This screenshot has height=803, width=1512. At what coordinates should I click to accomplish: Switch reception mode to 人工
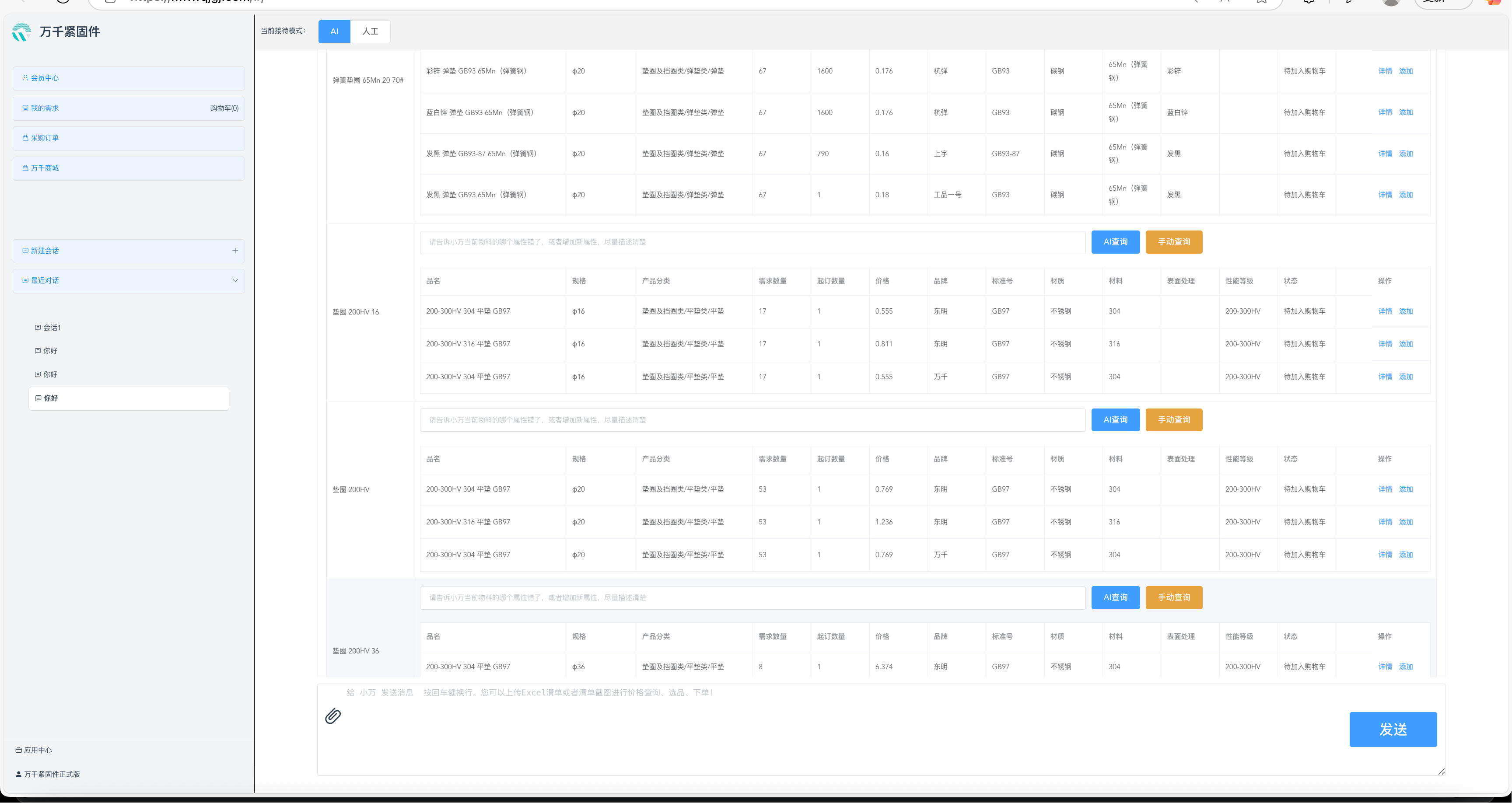pos(370,31)
